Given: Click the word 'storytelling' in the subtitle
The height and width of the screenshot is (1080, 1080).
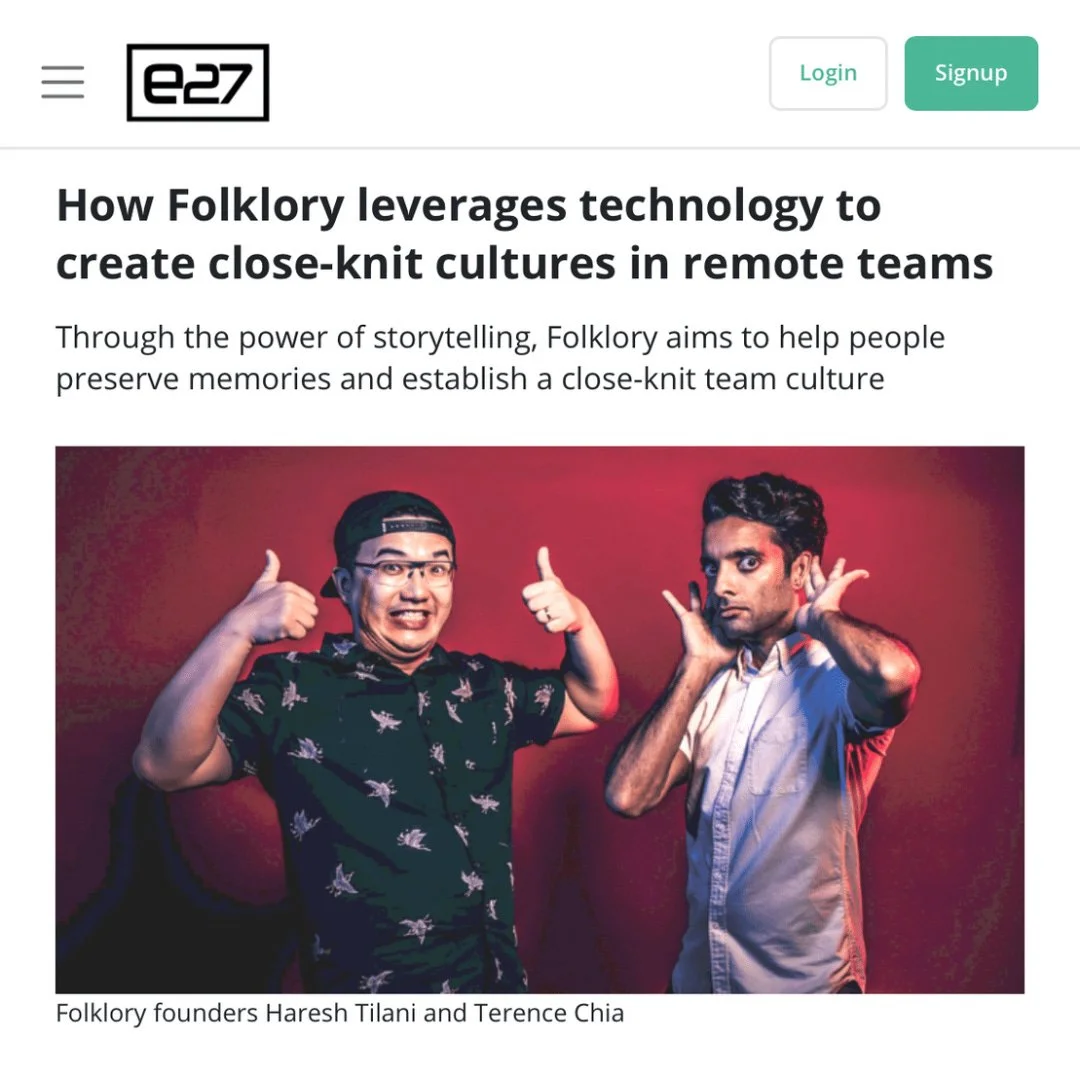Looking at the screenshot, I should [455, 338].
